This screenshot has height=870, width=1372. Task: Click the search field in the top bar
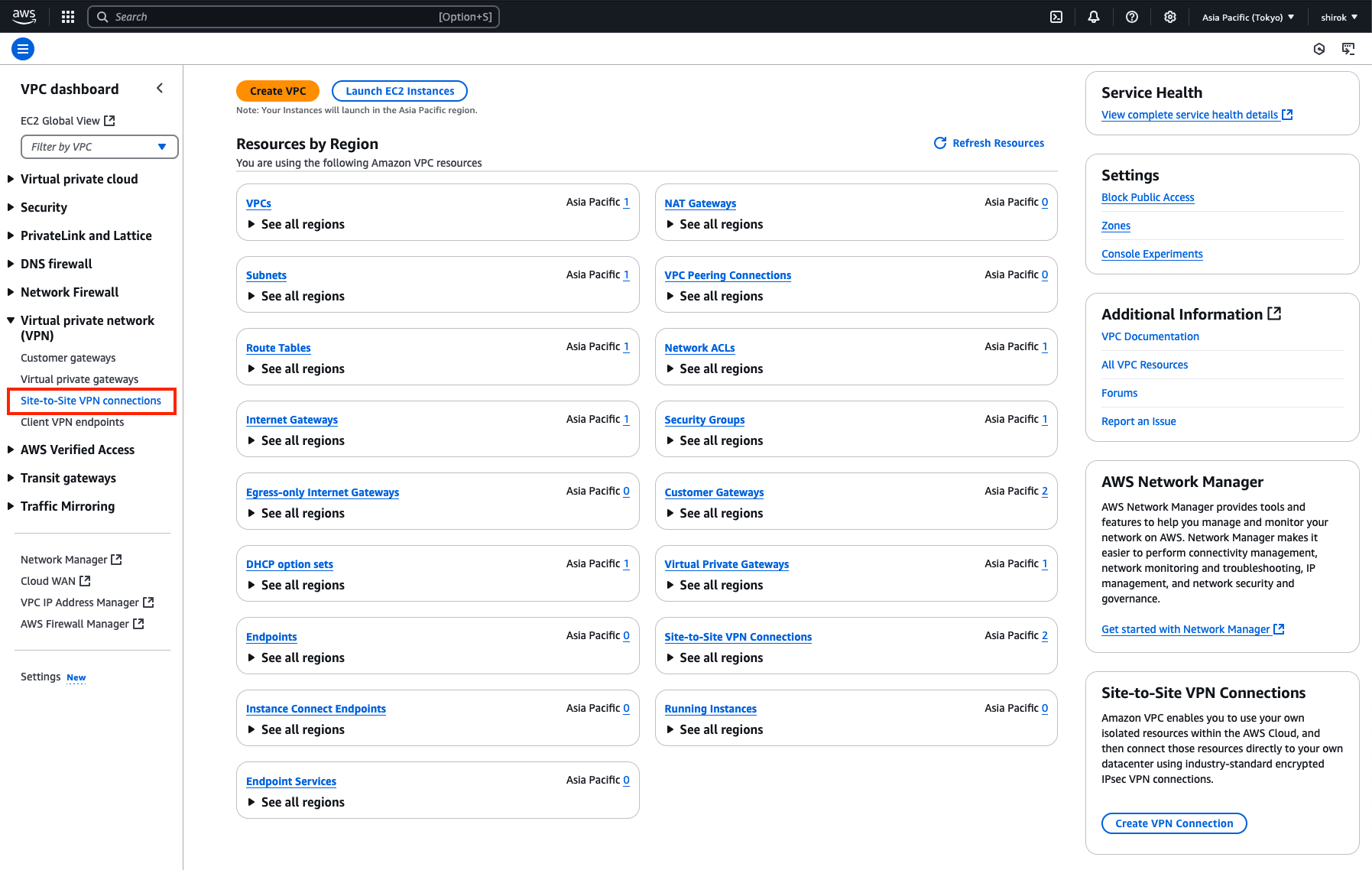[x=294, y=17]
